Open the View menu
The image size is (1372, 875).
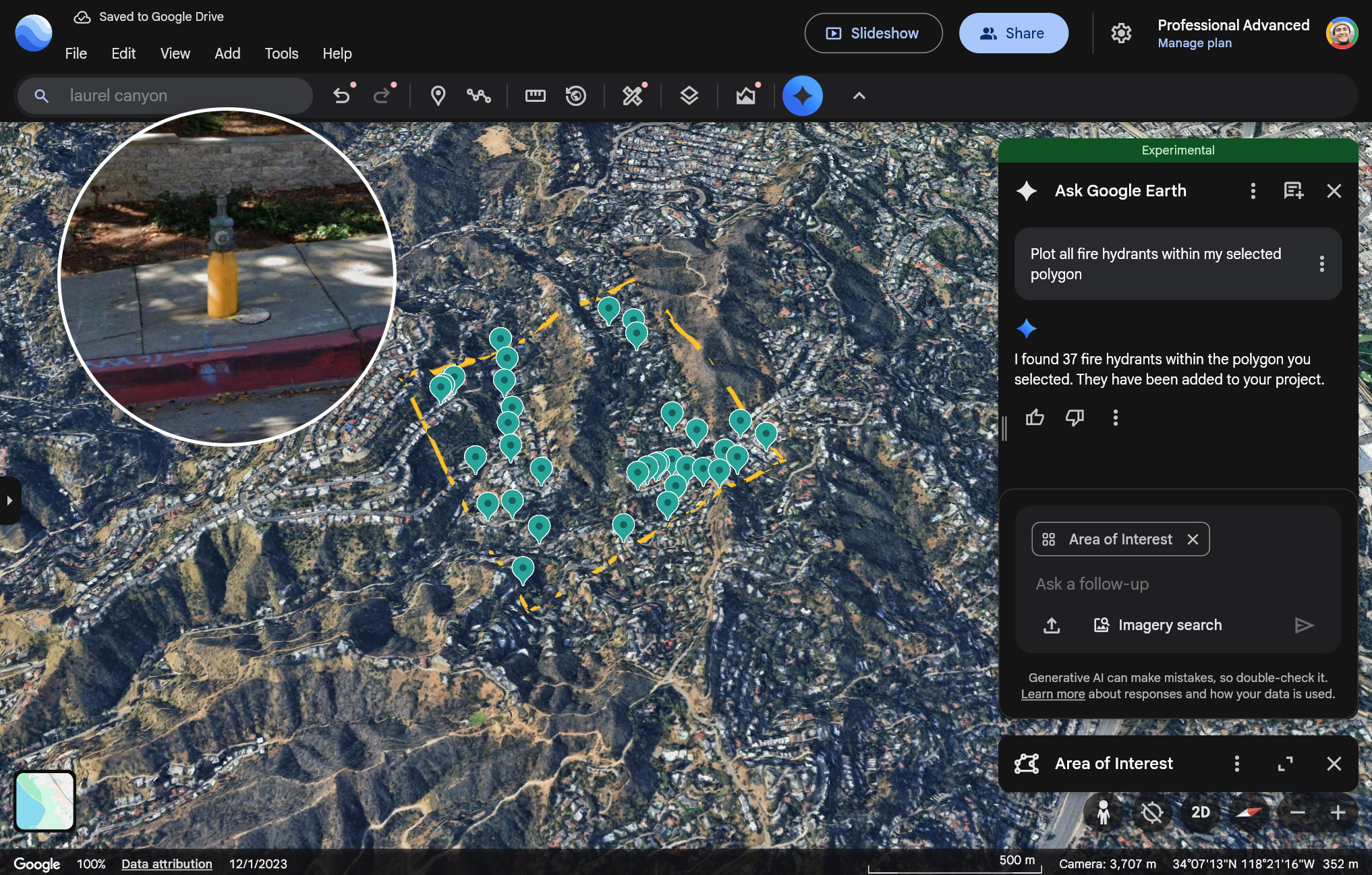175,53
